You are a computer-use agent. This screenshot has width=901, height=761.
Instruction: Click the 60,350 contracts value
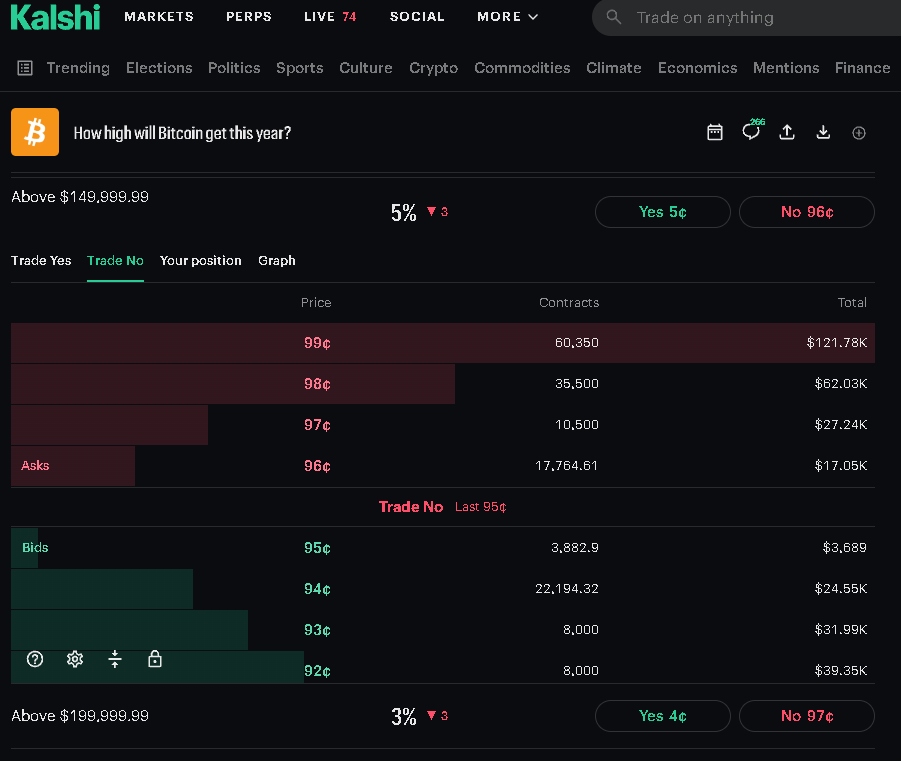[x=577, y=343]
